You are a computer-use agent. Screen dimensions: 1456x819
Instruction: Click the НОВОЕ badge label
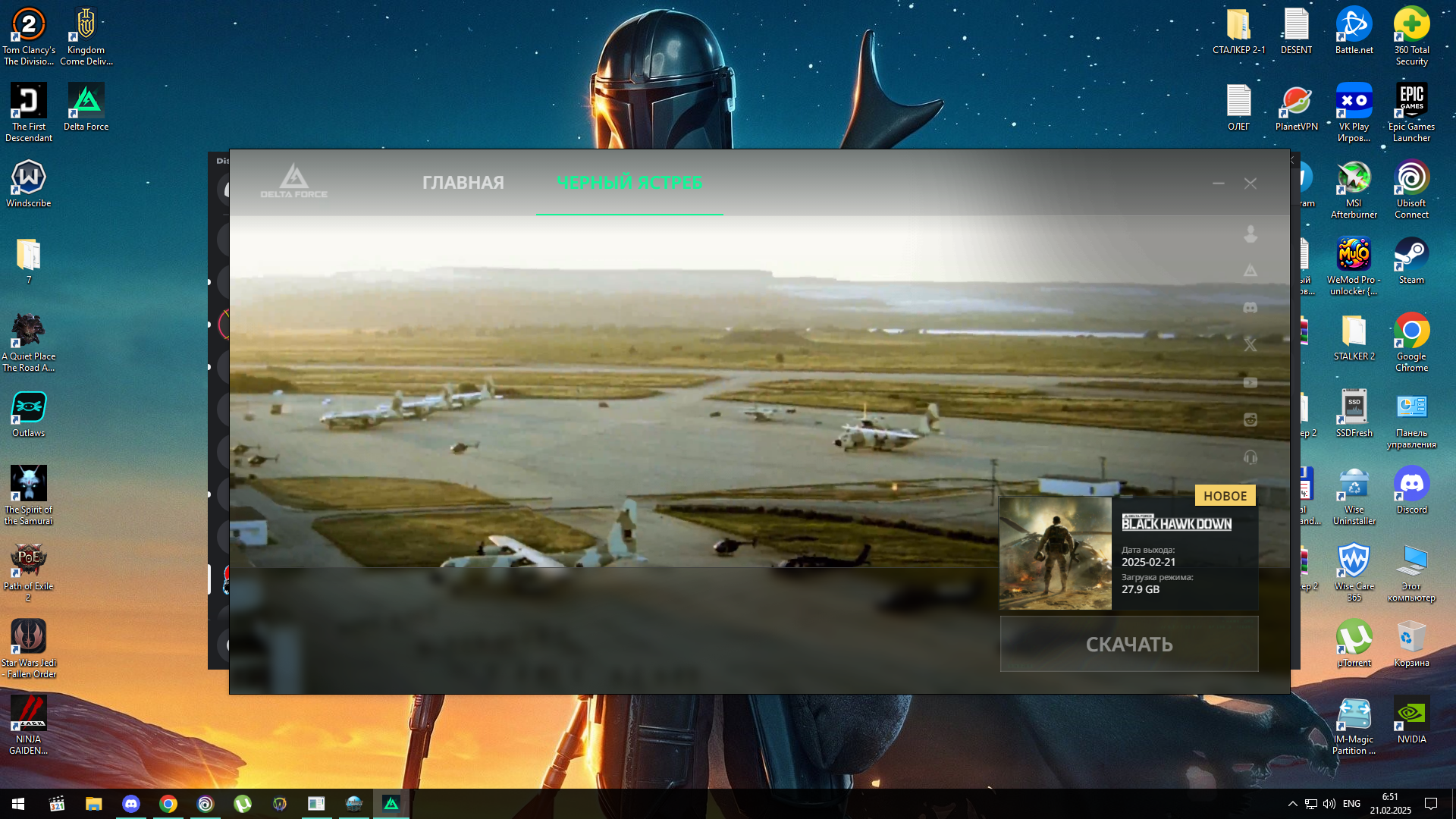coord(1225,496)
